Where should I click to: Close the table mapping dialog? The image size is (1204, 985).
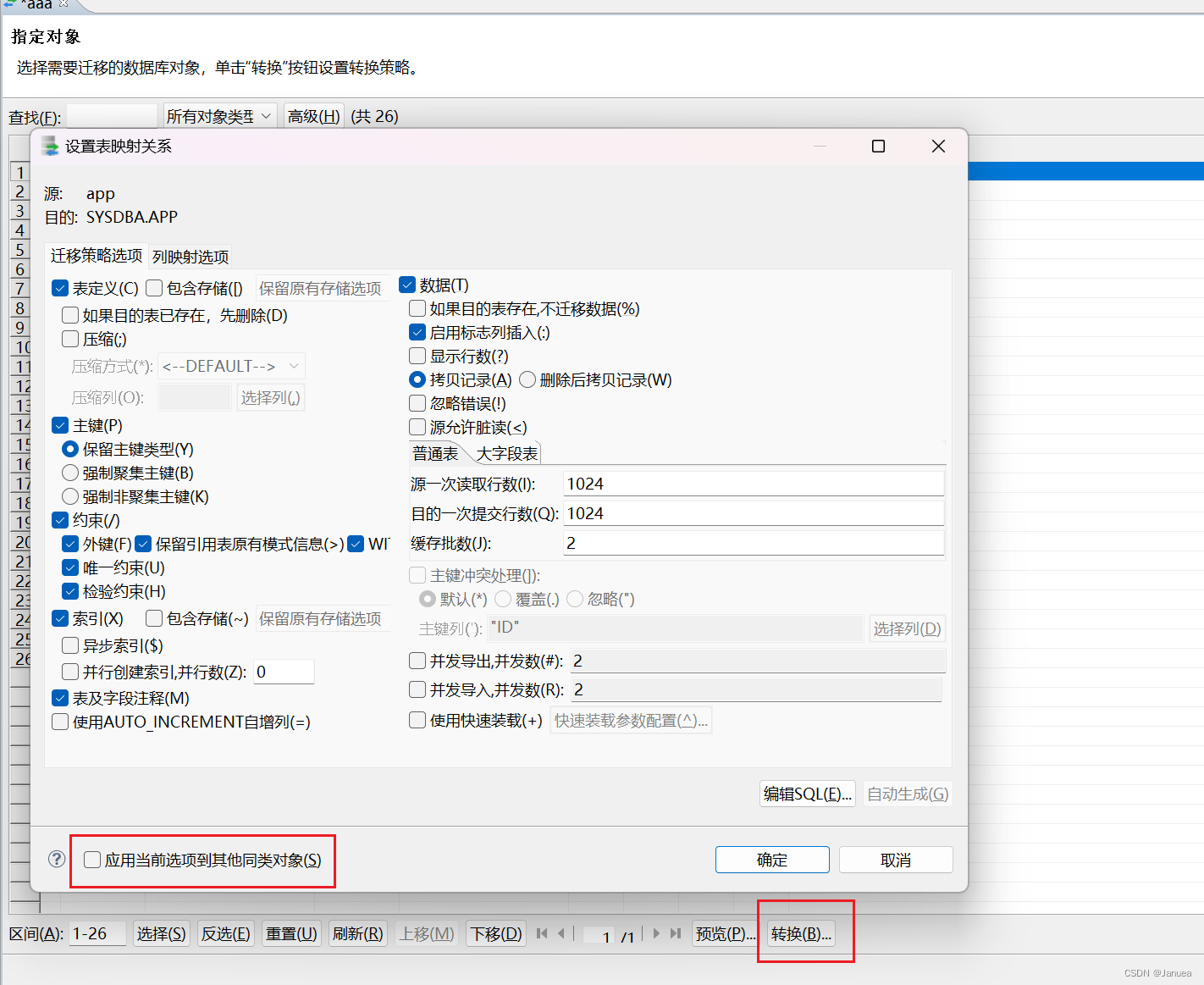coord(938,147)
